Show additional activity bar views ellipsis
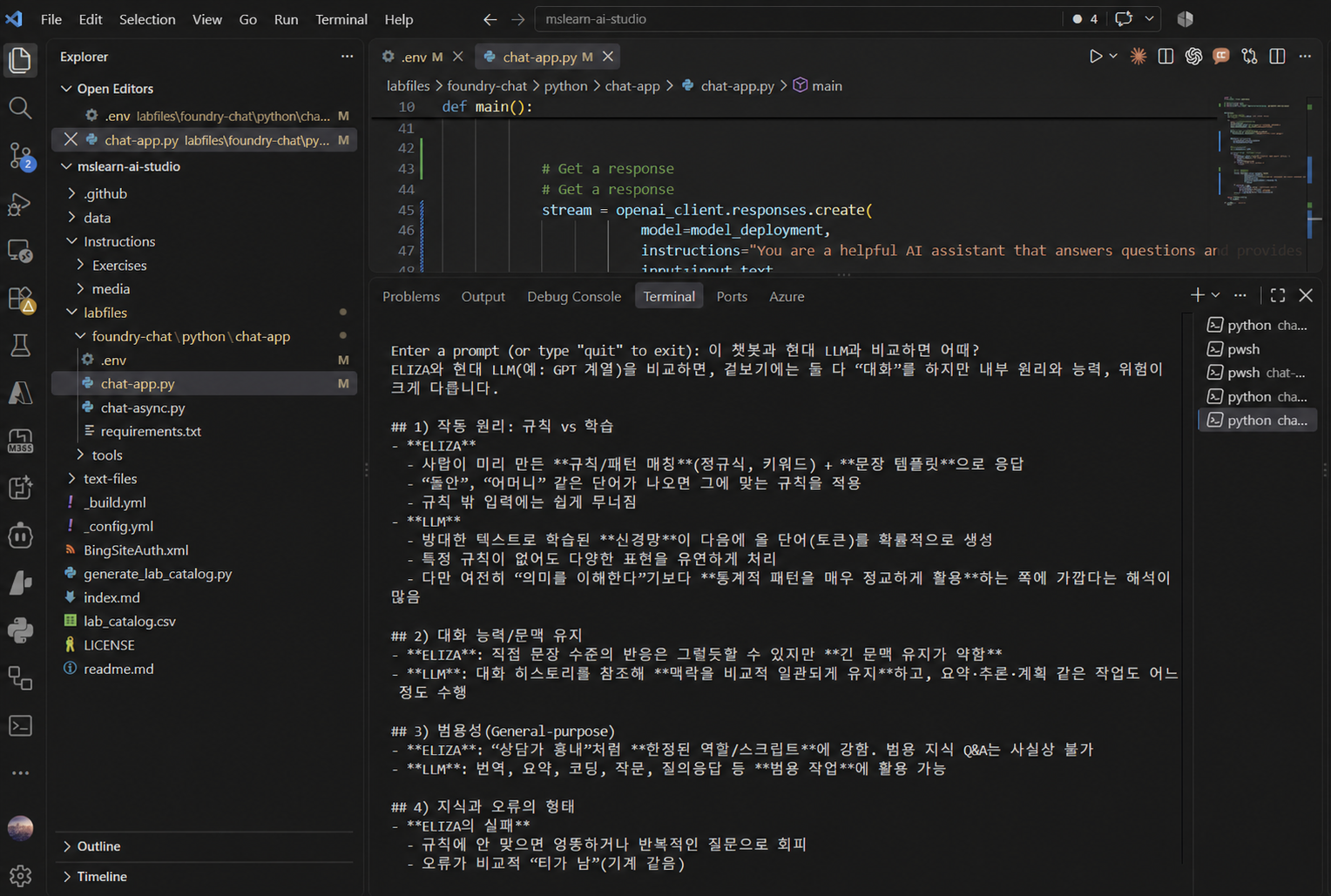 (20, 772)
